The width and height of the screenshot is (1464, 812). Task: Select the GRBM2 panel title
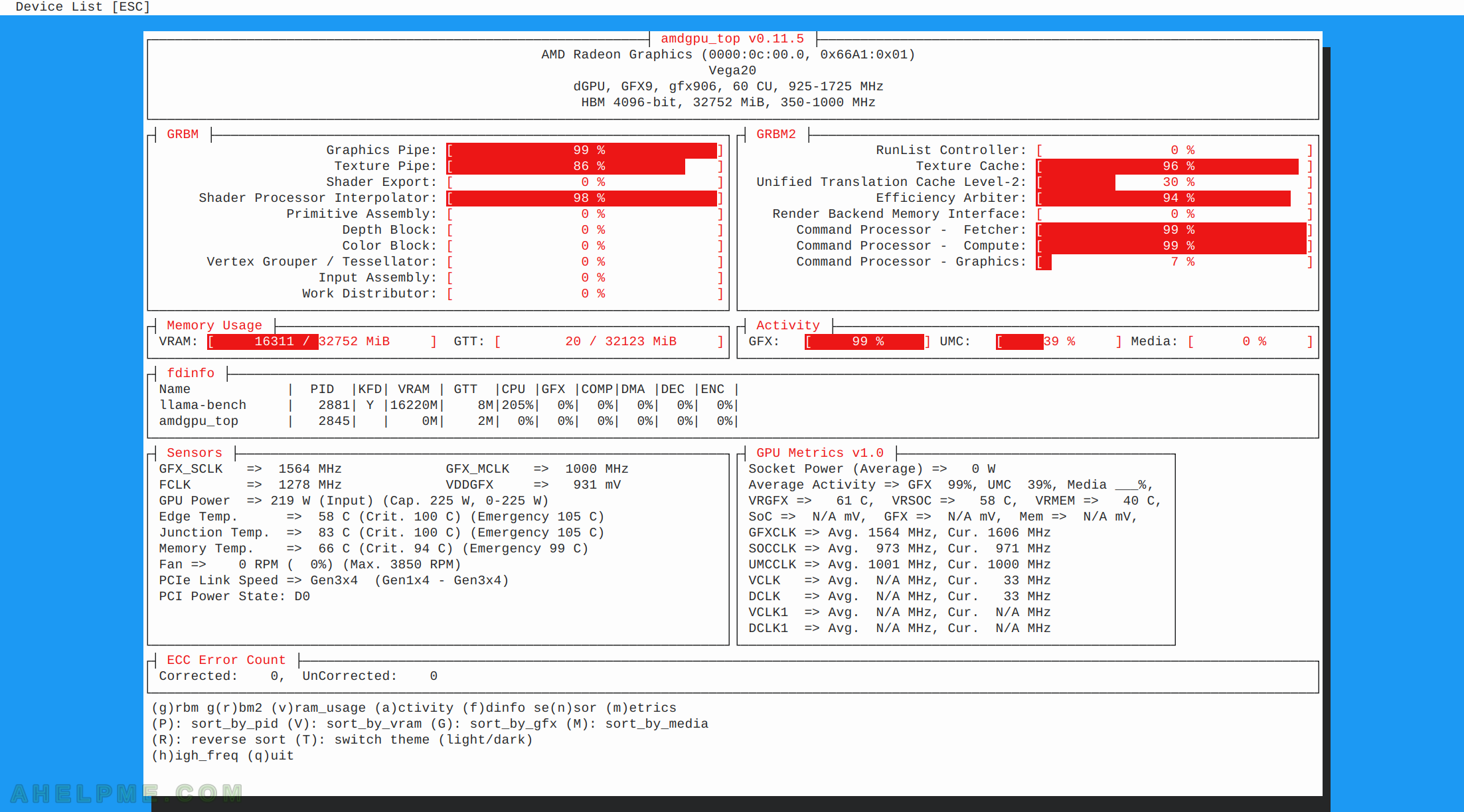tap(775, 134)
